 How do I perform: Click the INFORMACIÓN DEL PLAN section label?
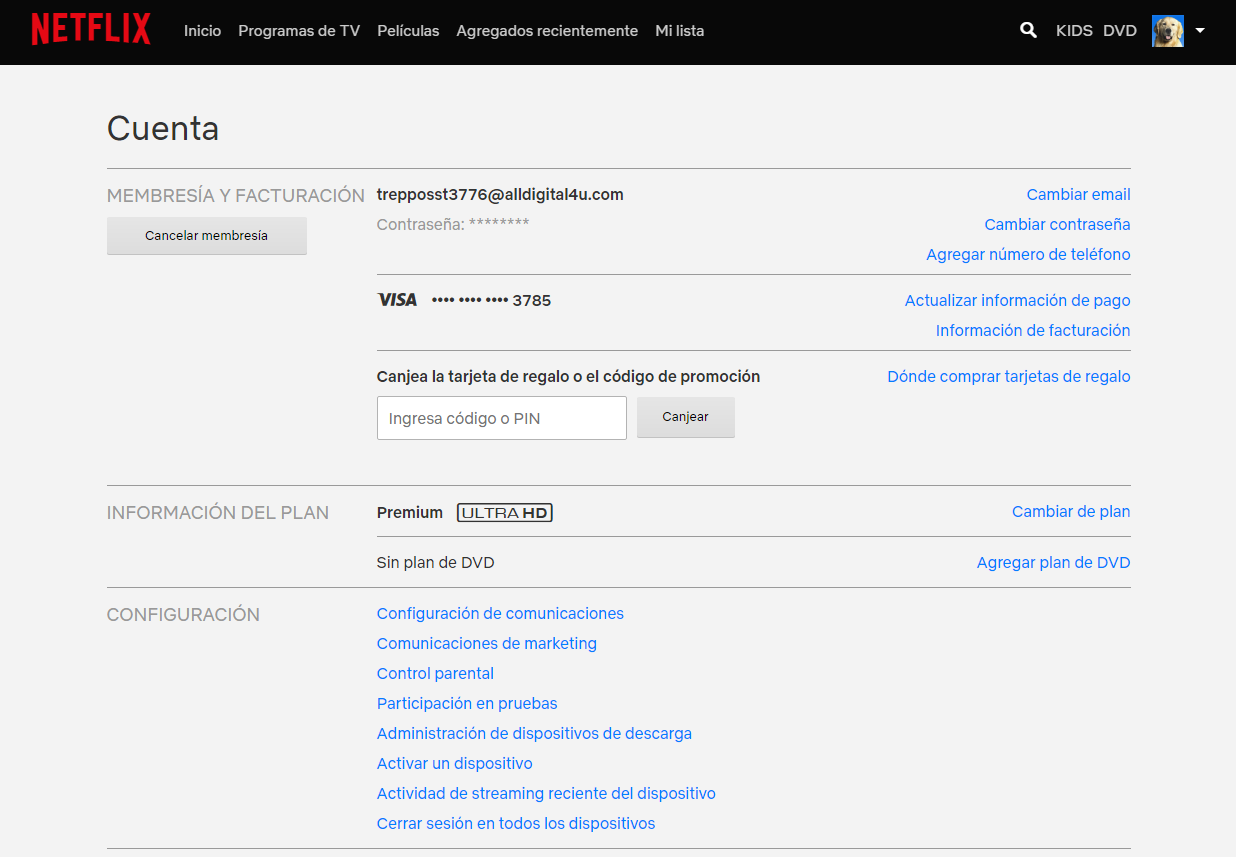point(218,513)
